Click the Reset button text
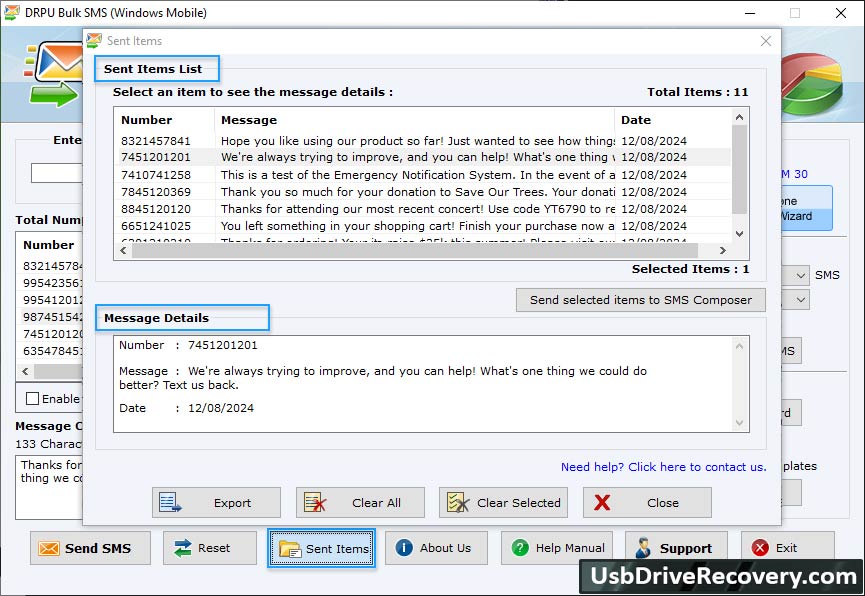Image resolution: width=865 pixels, height=596 pixels. [x=213, y=548]
